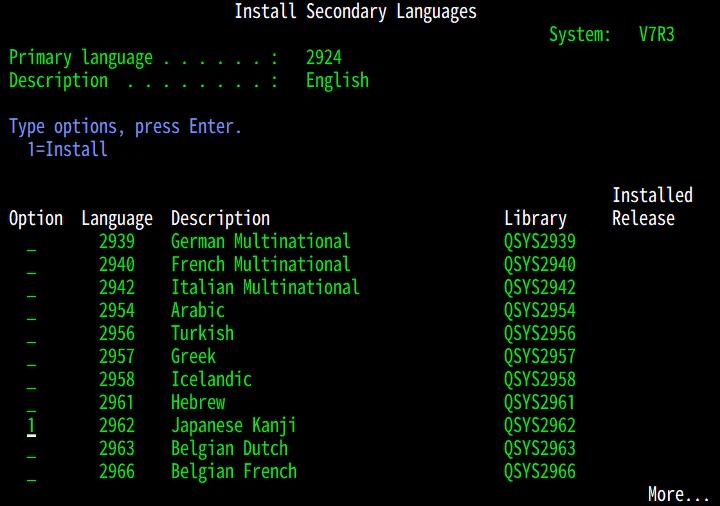Image resolution: width=720 pixels, height=506 pixels.
Task: Click library name QSYS2966
Action: [x=540, y=472]
